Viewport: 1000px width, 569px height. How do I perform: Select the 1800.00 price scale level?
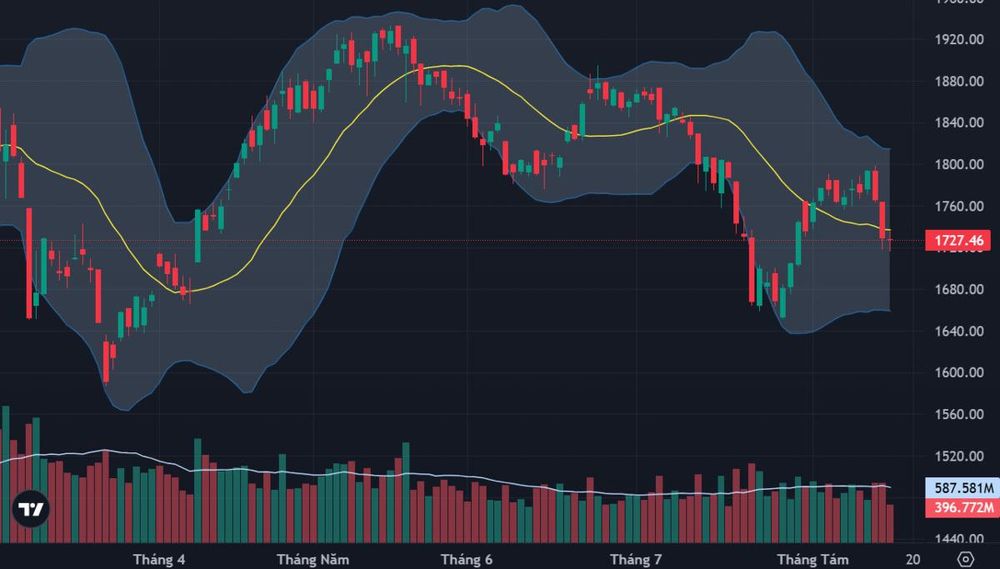click(x=959, y=165)
